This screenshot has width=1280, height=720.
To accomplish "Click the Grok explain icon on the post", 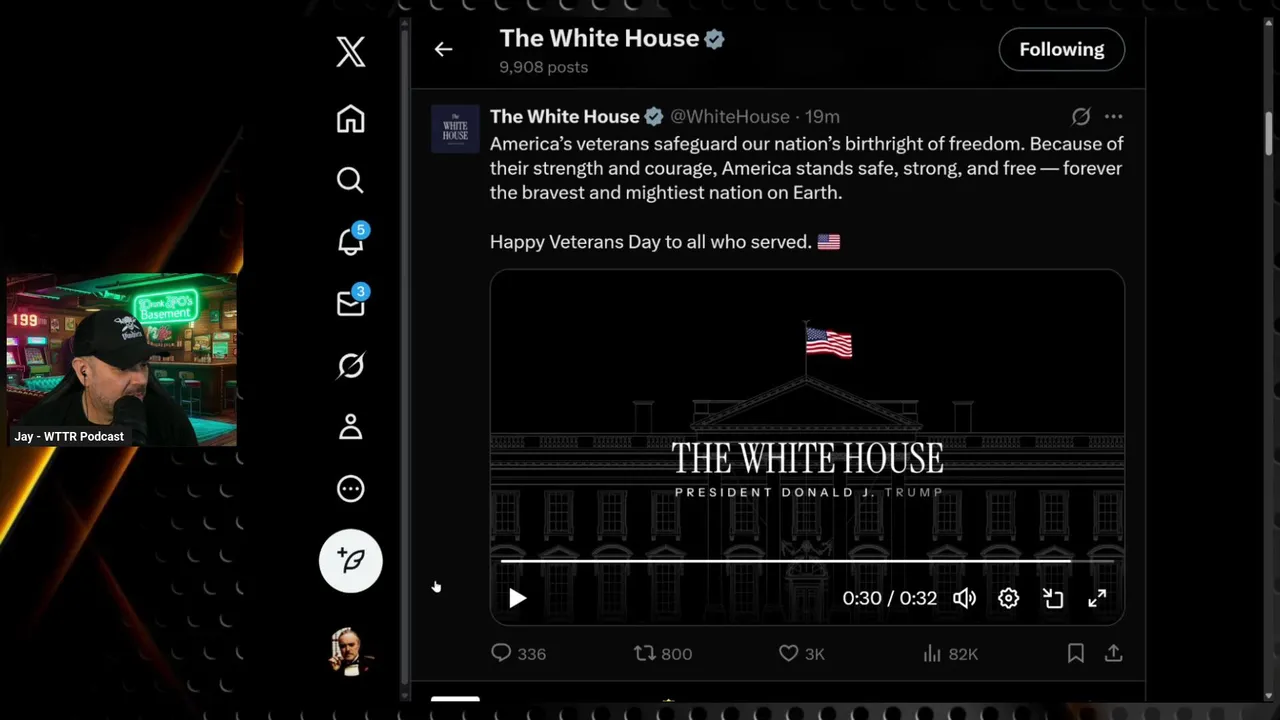I will tap(1081, 117).
